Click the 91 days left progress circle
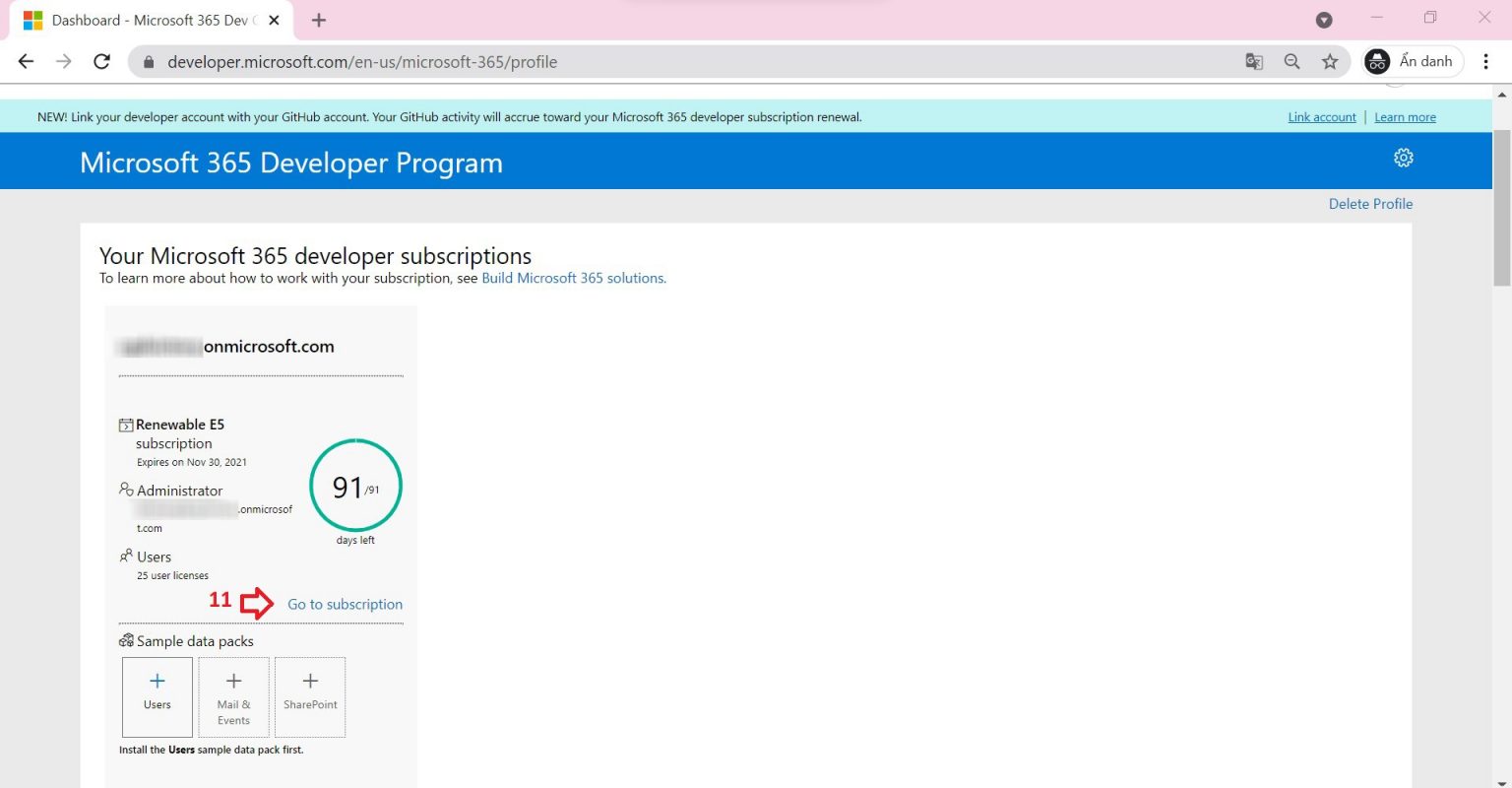The height and width of the screenshot is (788, 1512). 355,487
